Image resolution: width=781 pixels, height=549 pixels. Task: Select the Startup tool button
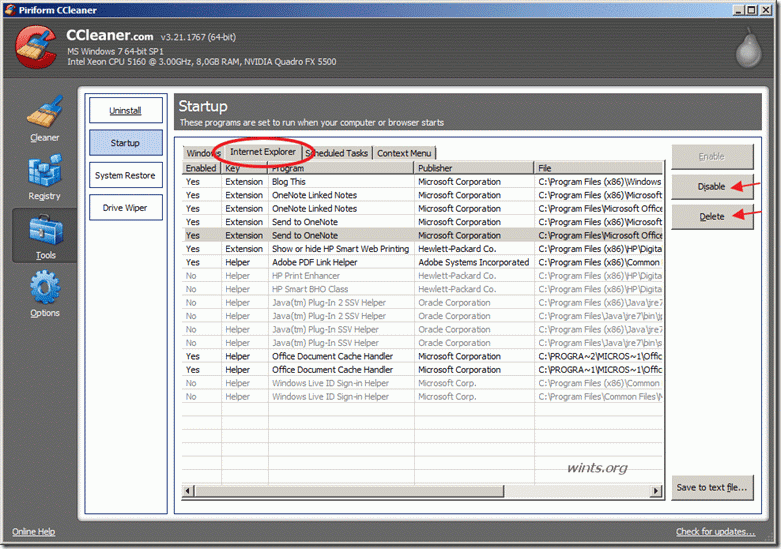point(126,143)
